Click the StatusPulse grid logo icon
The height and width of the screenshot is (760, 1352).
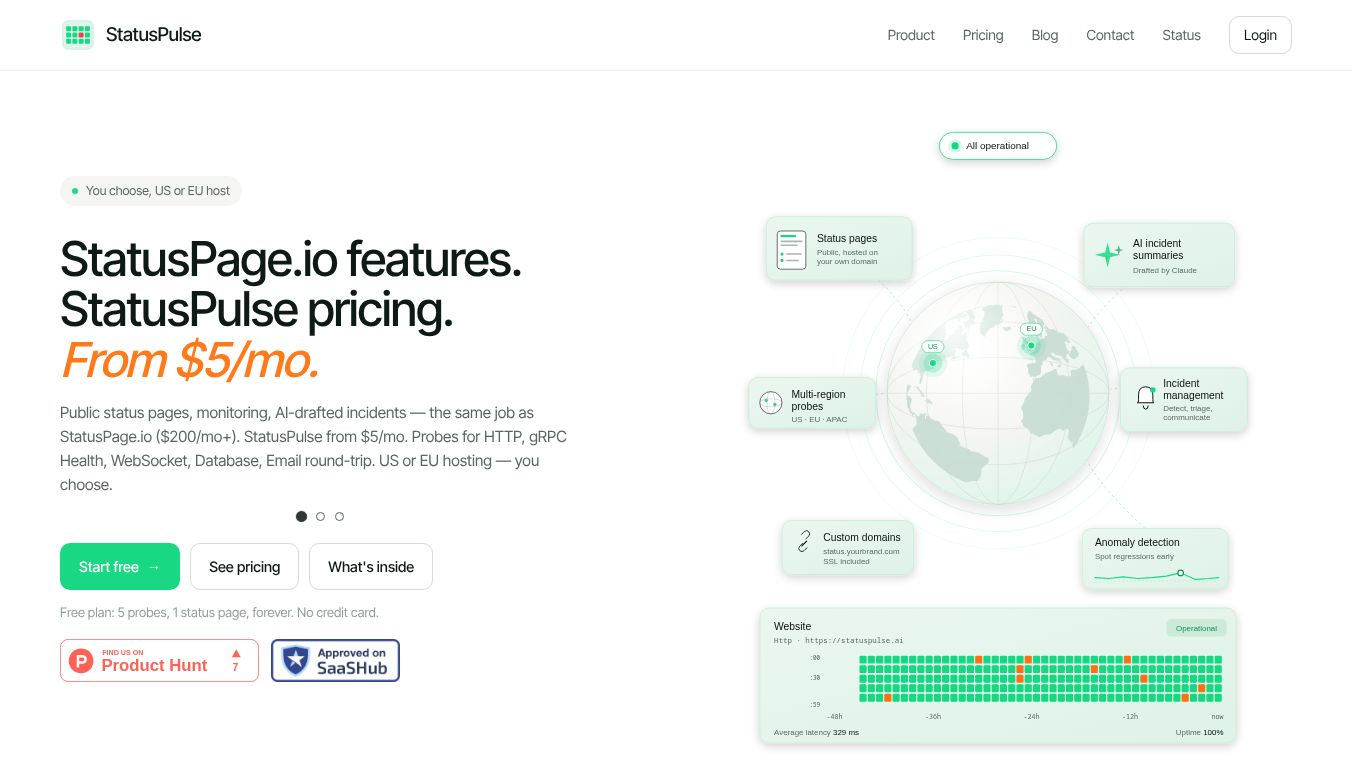click(x=78, y=35)
